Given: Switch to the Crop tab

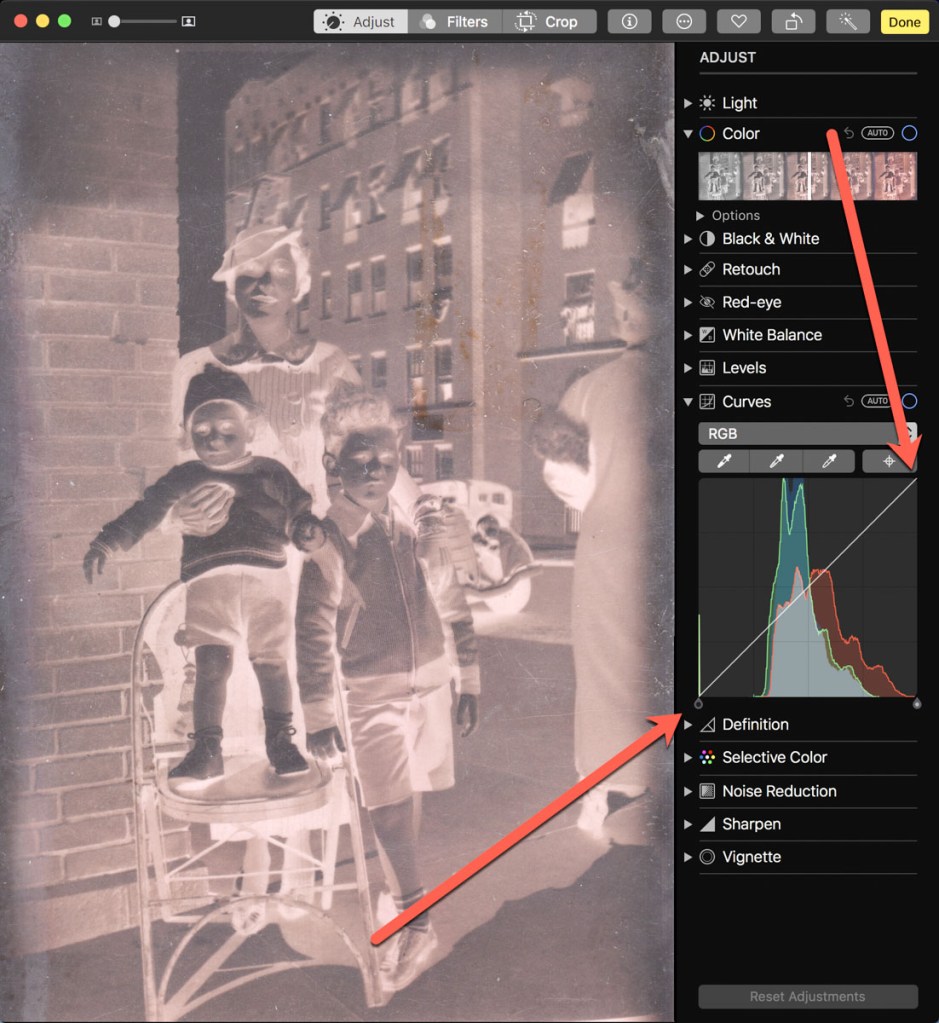Looking at the screenshot, I should pos(549,21).
